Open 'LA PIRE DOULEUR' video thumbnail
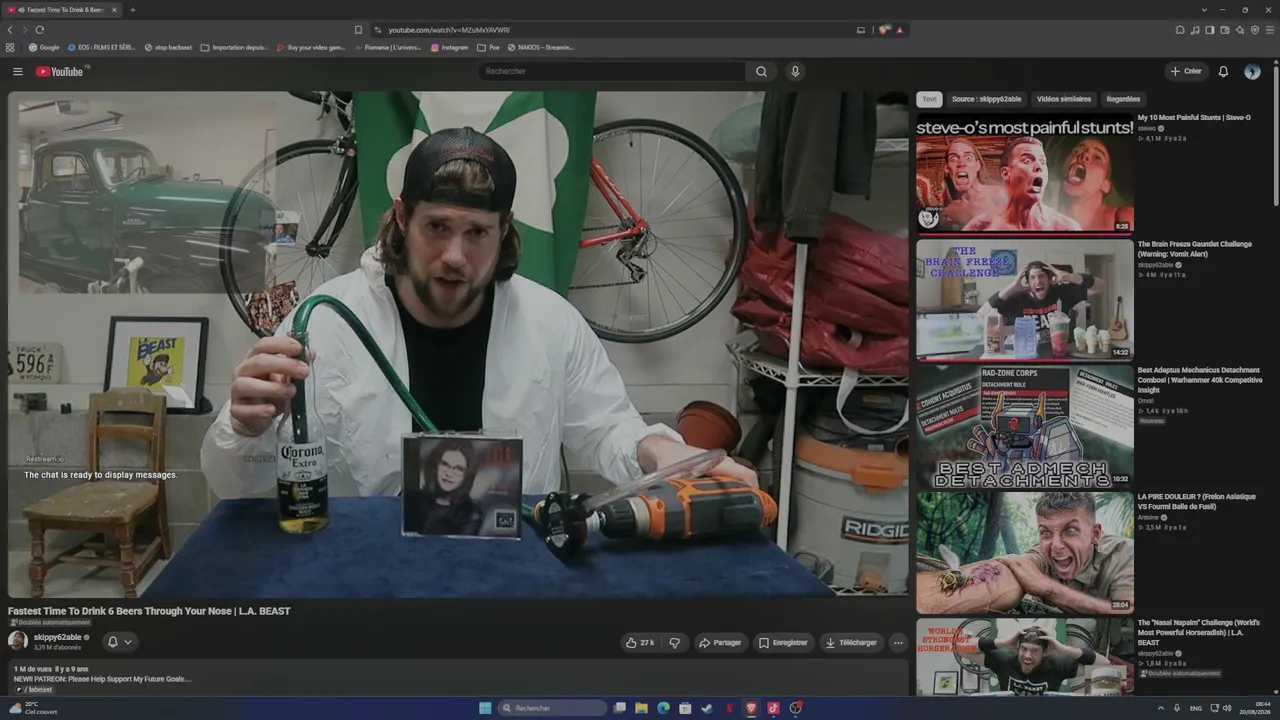Screen dimensions: 1280x720 pyautogui.click(x=1025, y=552)
